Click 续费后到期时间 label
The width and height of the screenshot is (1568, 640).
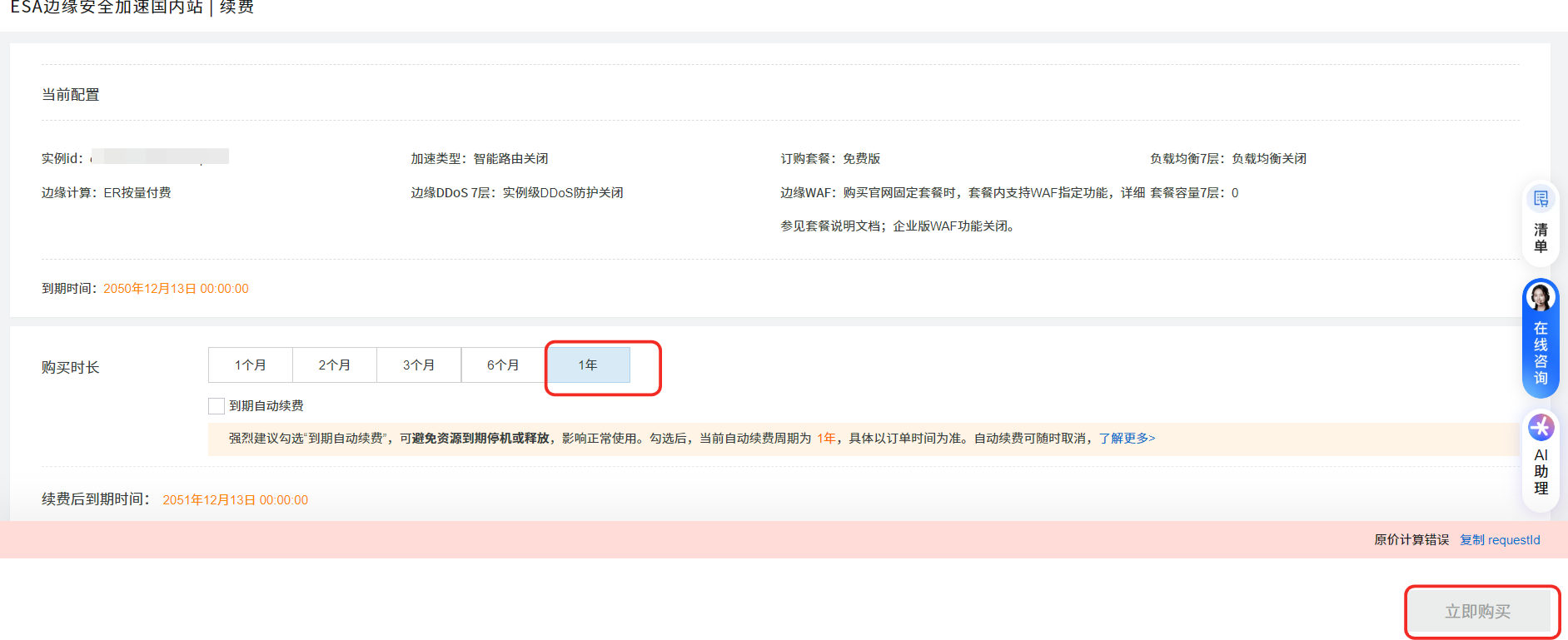[96, 499]
